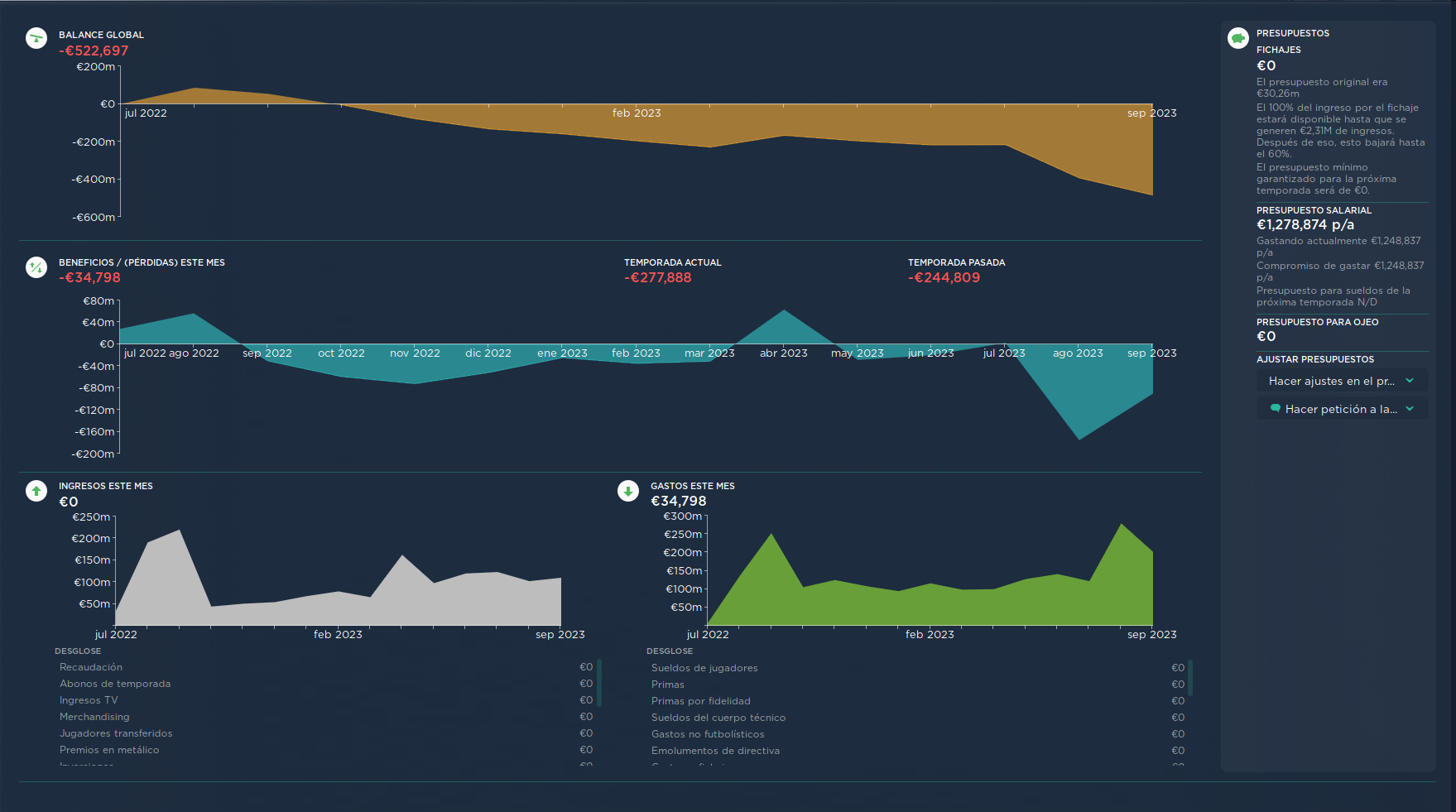Select the Primas expense row
This screenshot has height=812, width=1456.
917,685
